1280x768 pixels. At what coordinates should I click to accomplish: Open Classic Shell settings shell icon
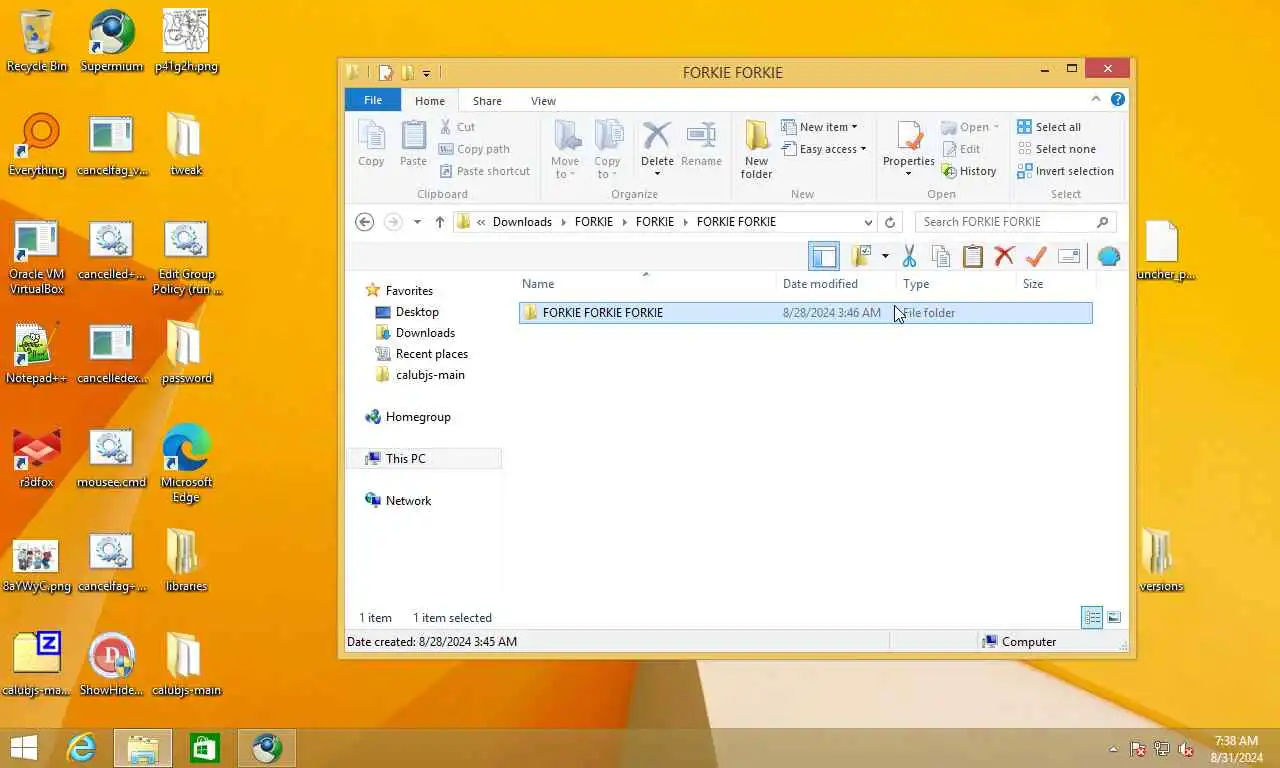click(x=1108, y=256)
